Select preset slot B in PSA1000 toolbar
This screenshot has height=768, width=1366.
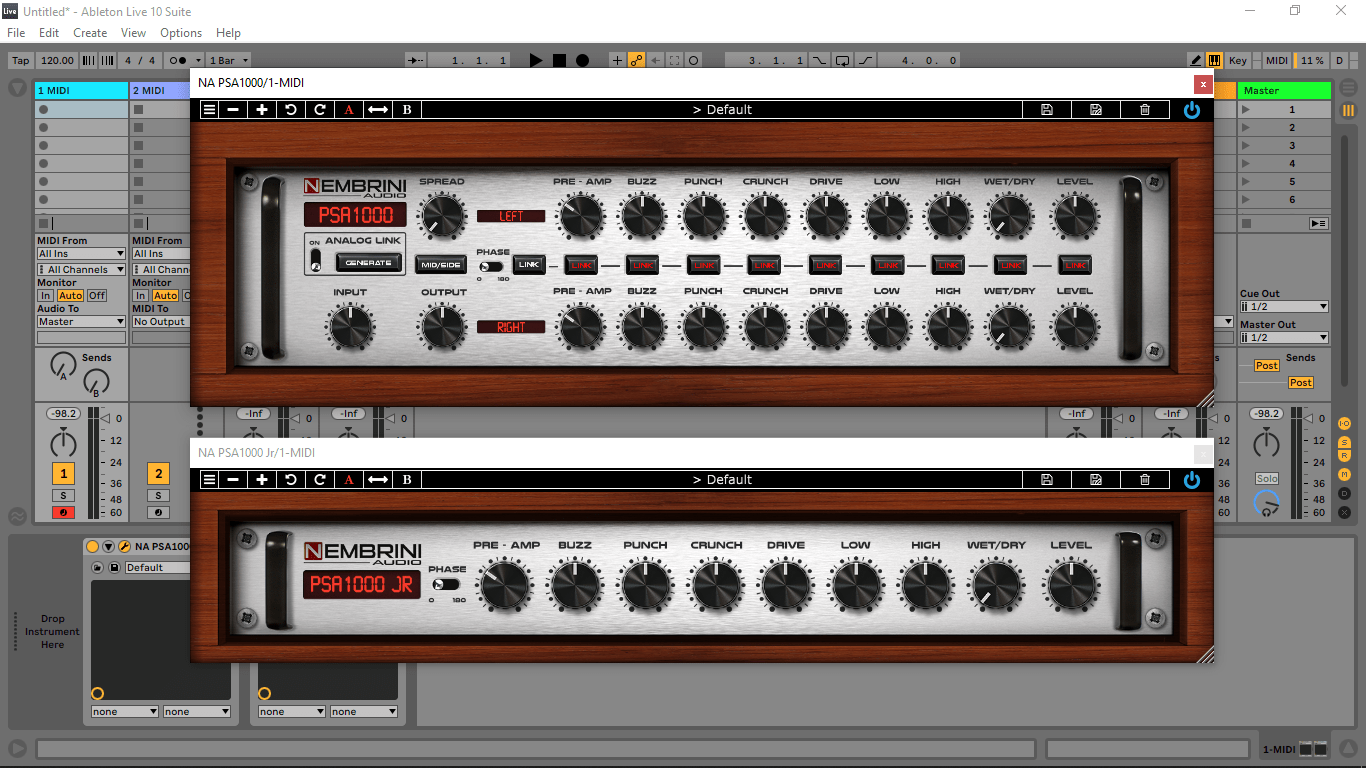pyautogui.click(x=407, y=109)
